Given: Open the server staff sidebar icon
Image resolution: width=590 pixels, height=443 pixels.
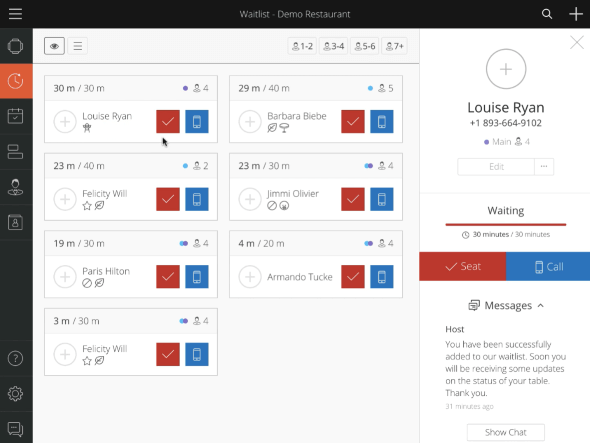Looking at the screenshot, I should tap(15, 187).
